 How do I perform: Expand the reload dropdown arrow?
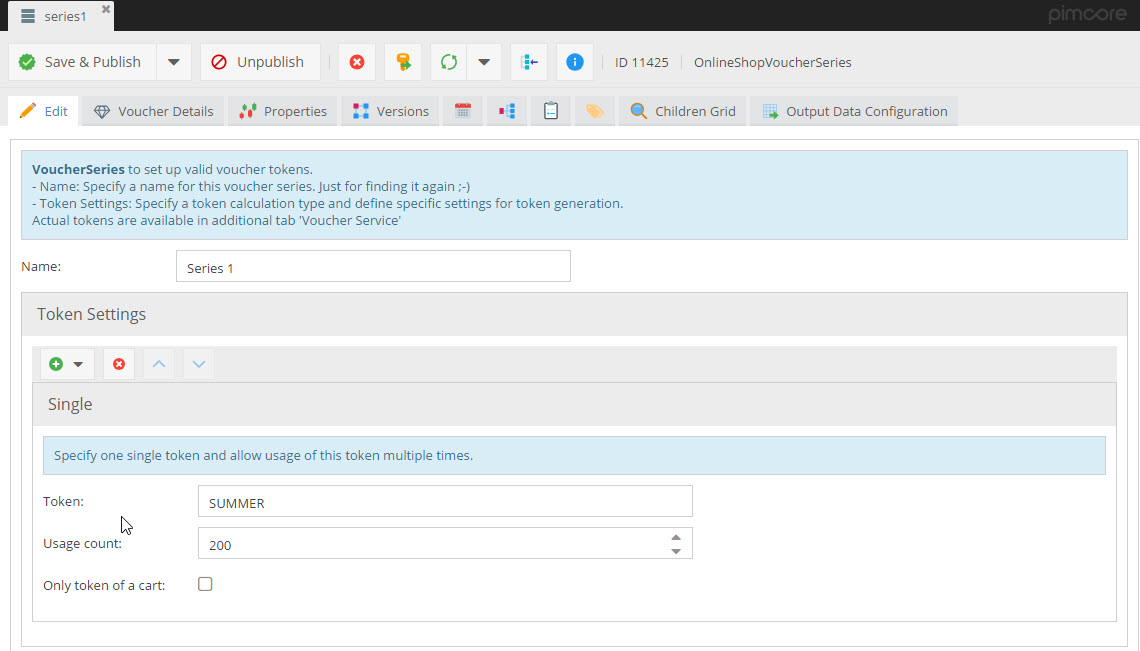484,62
